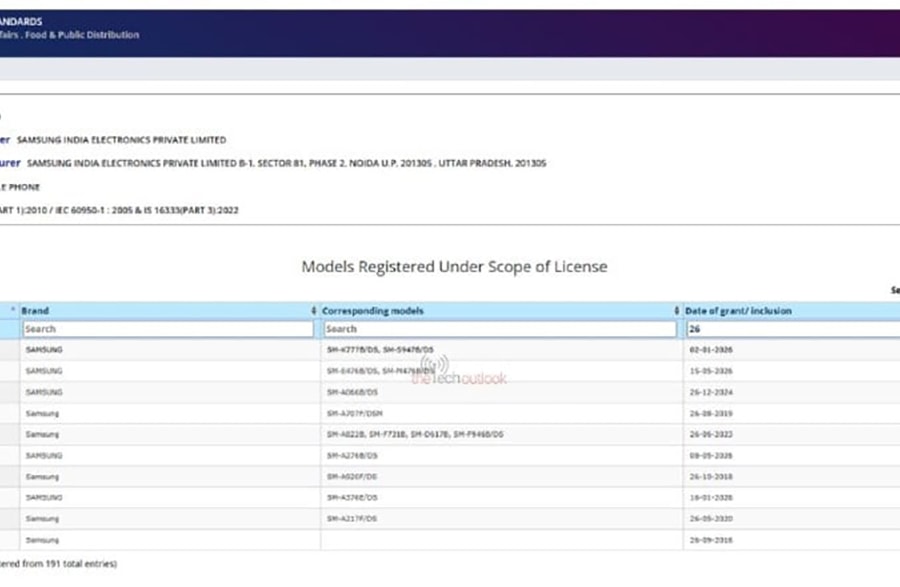Screen dimensions: 900x587
Task: Click the SAMSUNG INDIA ELECTRONICS PRIVATE LIMITED name line
Action: tap(121, 139)
